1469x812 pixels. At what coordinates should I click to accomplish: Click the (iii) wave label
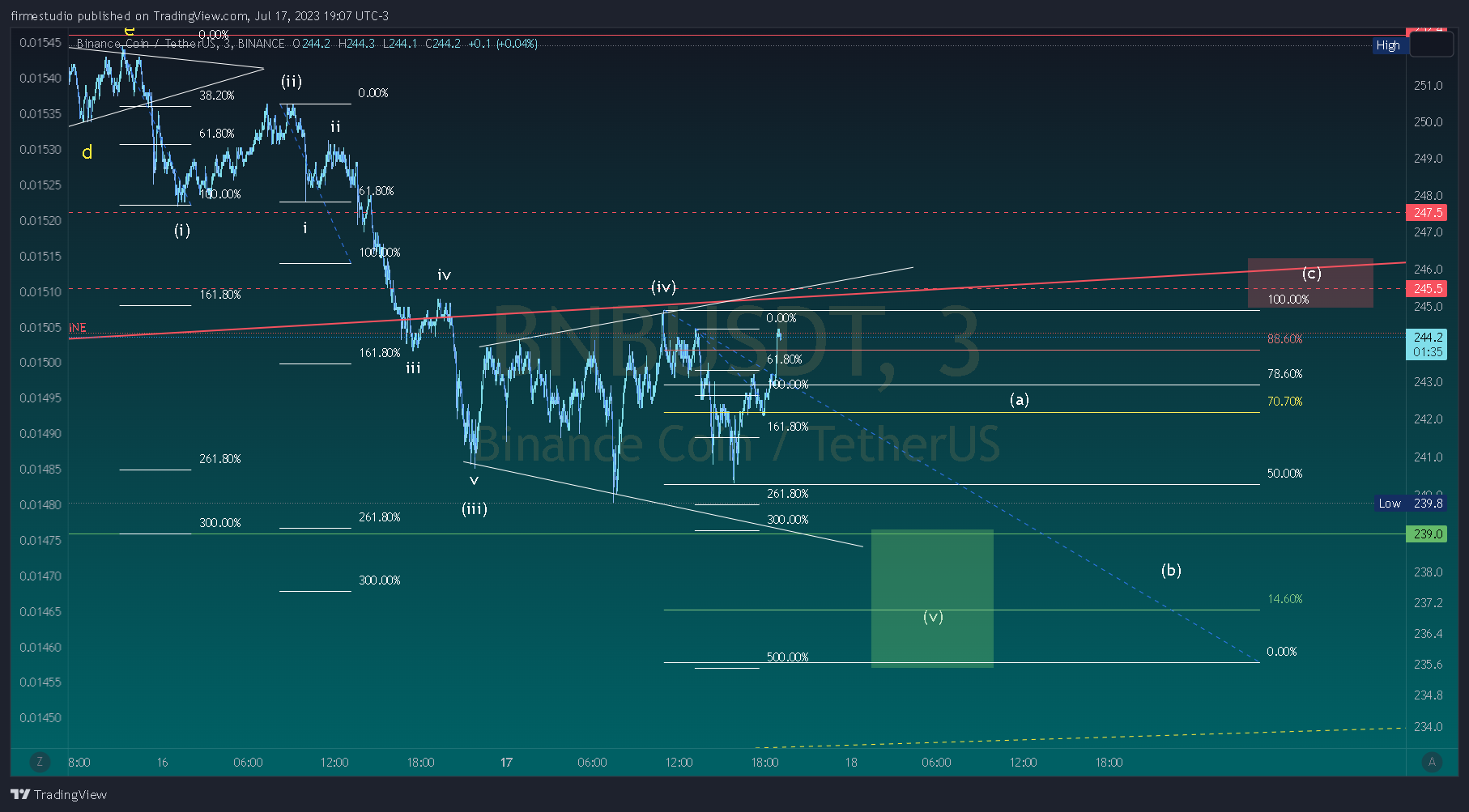coord(475,509)
